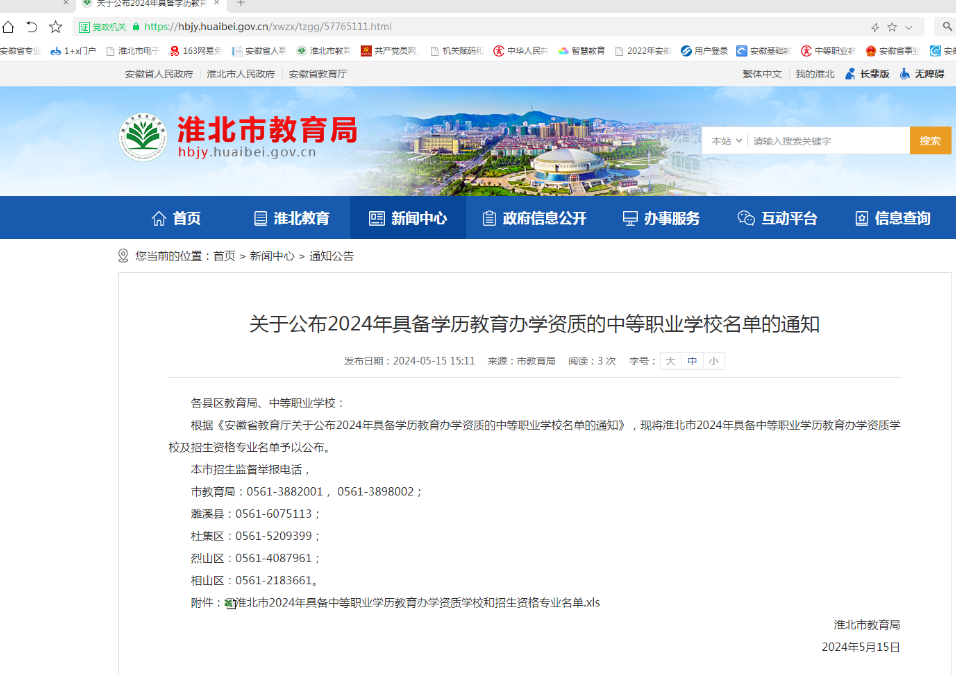Image resolution: width=956 pixels, height=676 pixels.
Task: Click the orange 搜索 search button
Action: 930,141
